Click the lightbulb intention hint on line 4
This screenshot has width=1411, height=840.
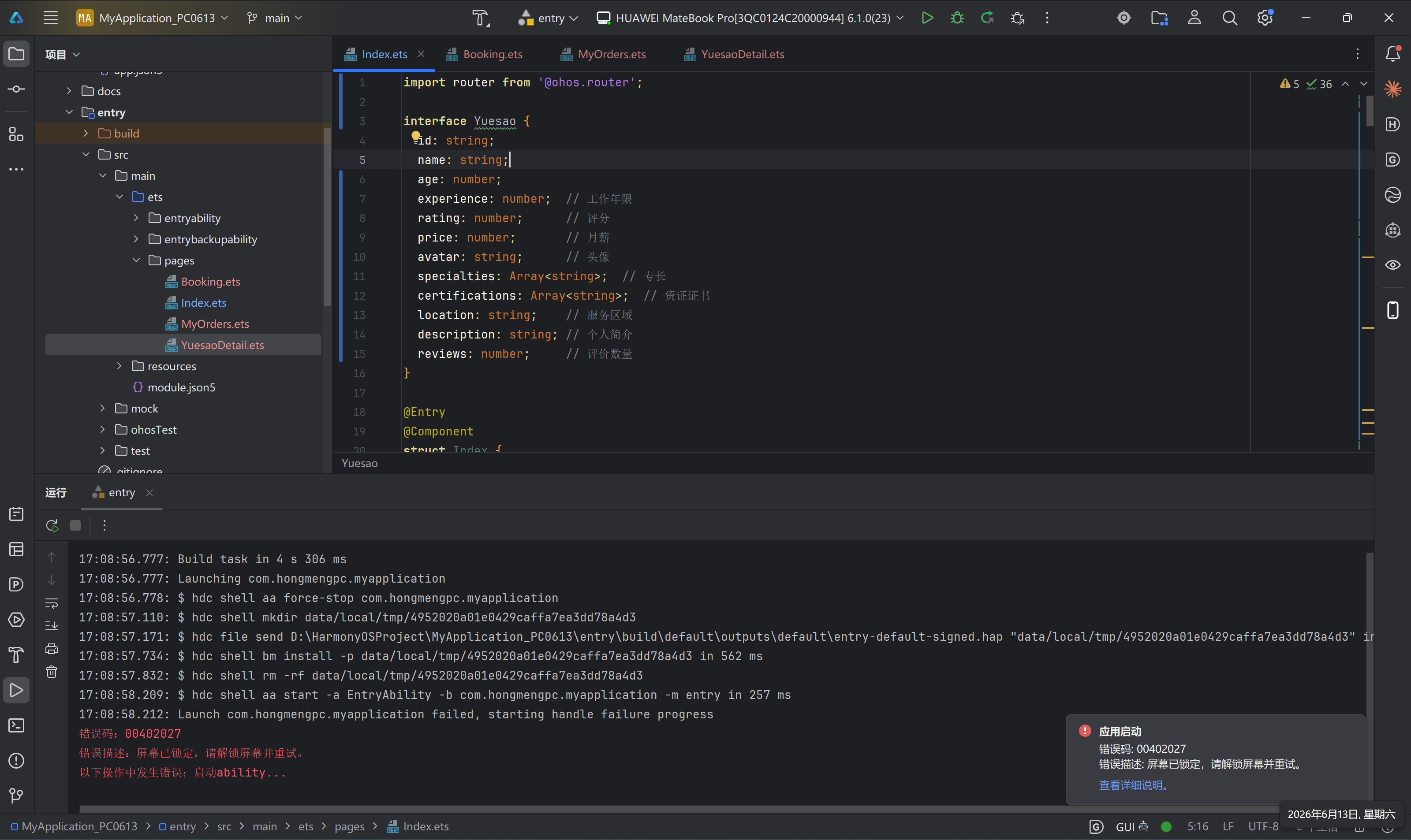click(x=416, y=137)
